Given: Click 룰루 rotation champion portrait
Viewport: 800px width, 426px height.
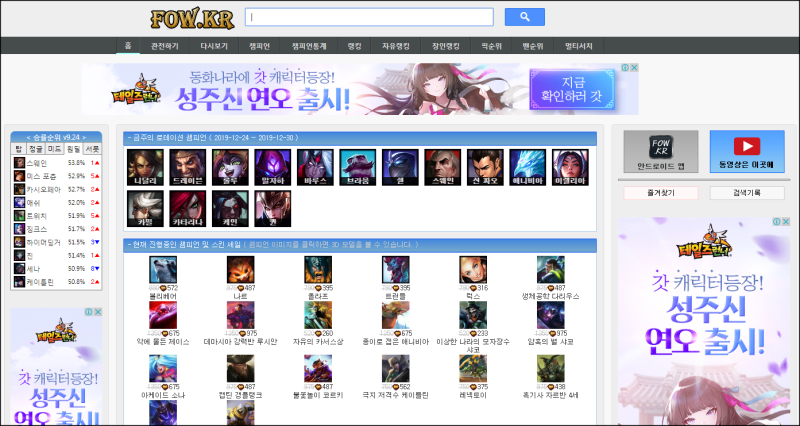Looking at the screenshot, I should [230, 167].
